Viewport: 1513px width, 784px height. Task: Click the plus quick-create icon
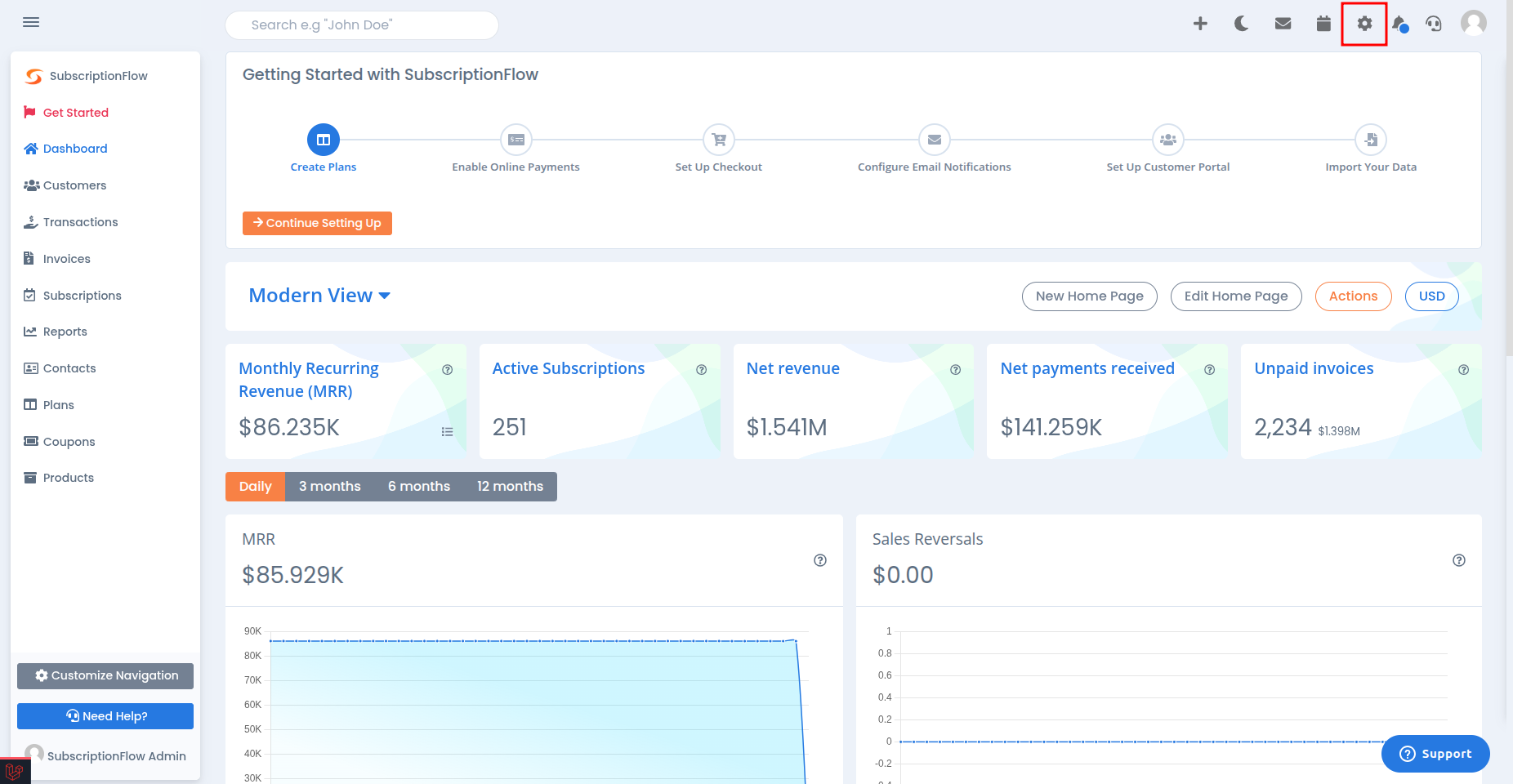(x=1200, y=23)
